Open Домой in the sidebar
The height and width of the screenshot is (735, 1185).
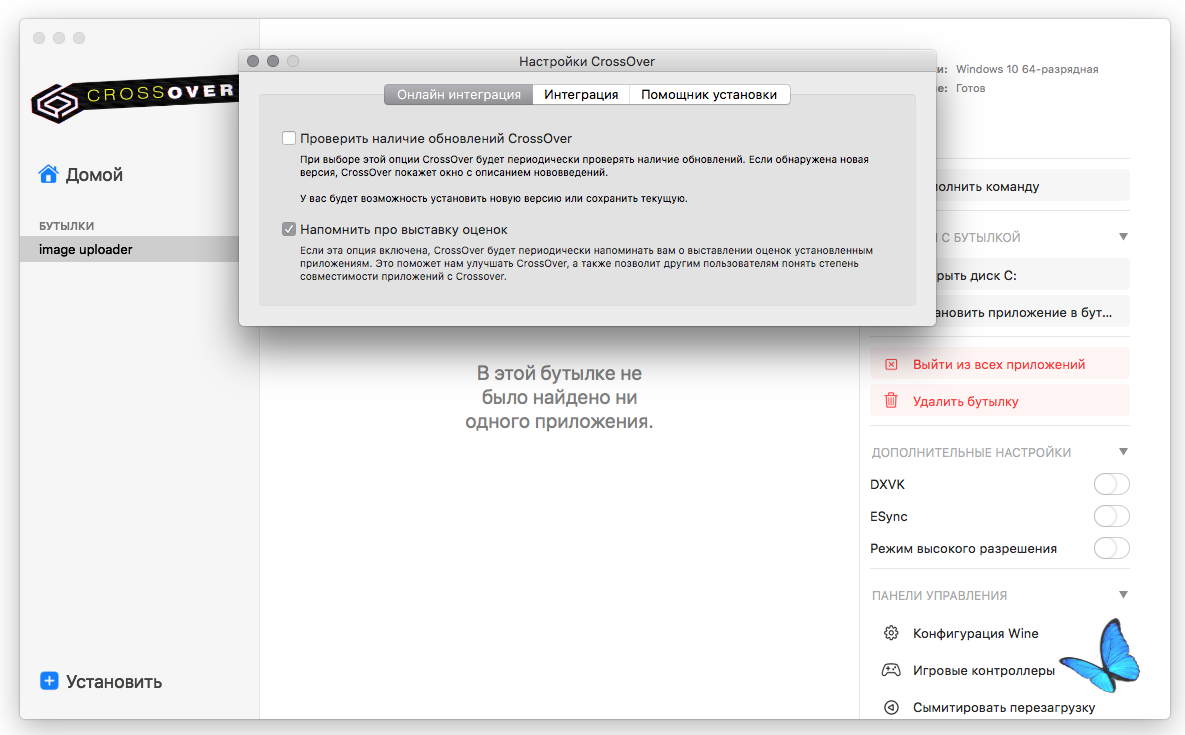(80, 174)
